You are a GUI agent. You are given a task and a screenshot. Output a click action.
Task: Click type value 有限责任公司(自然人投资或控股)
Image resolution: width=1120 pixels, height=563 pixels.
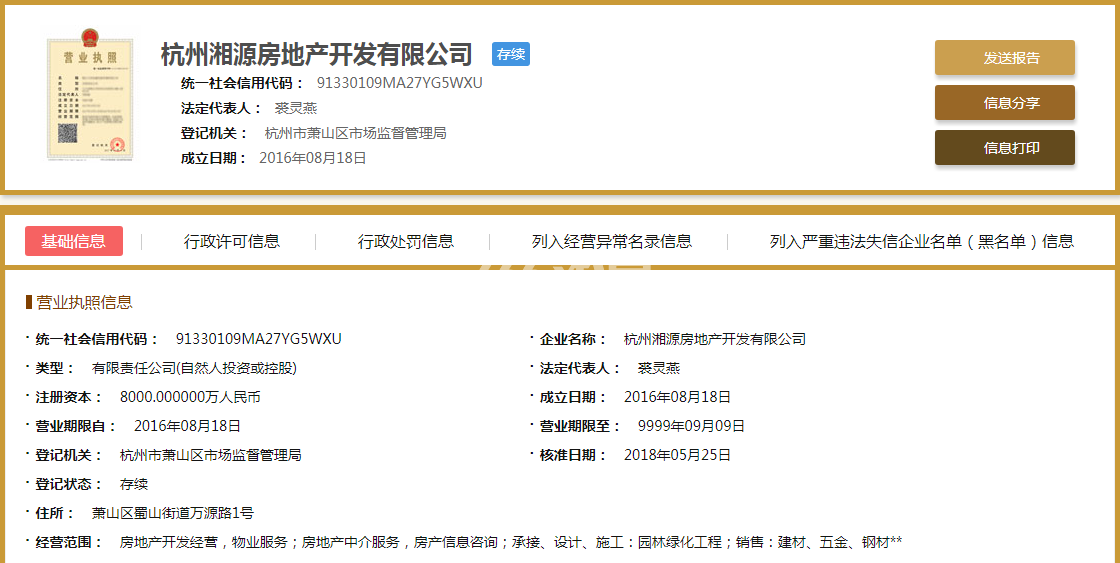194,369
